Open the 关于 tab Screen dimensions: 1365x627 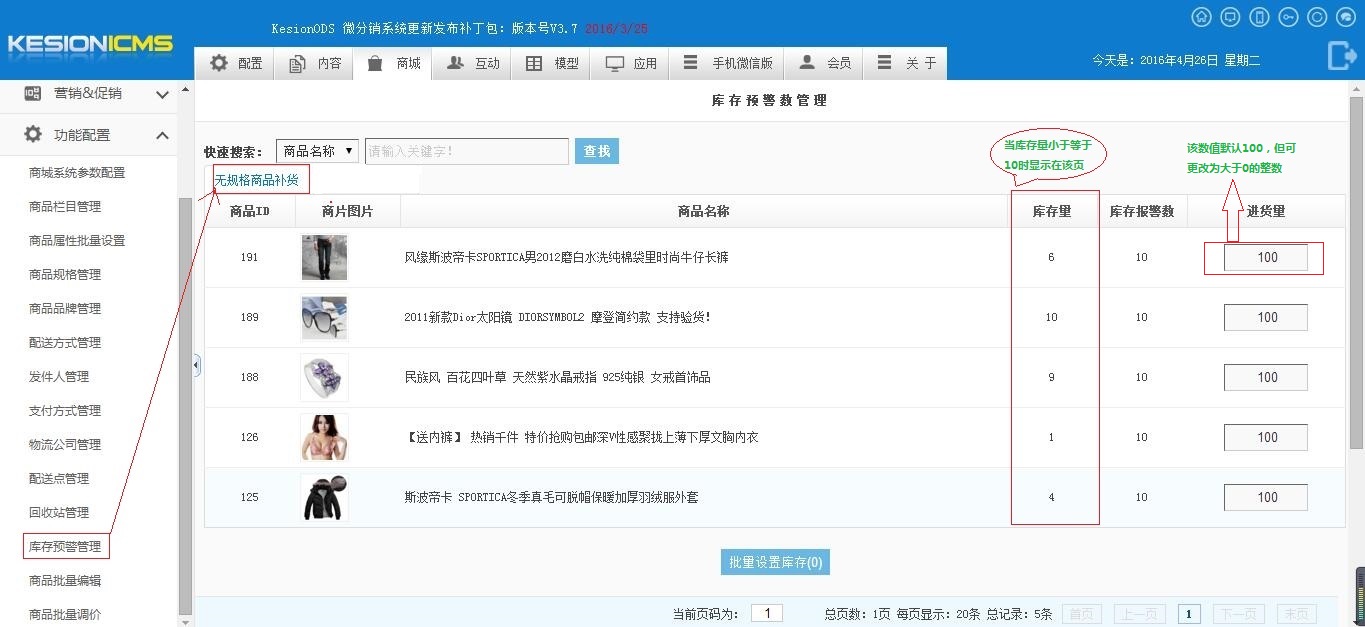[x=906, y=63]
